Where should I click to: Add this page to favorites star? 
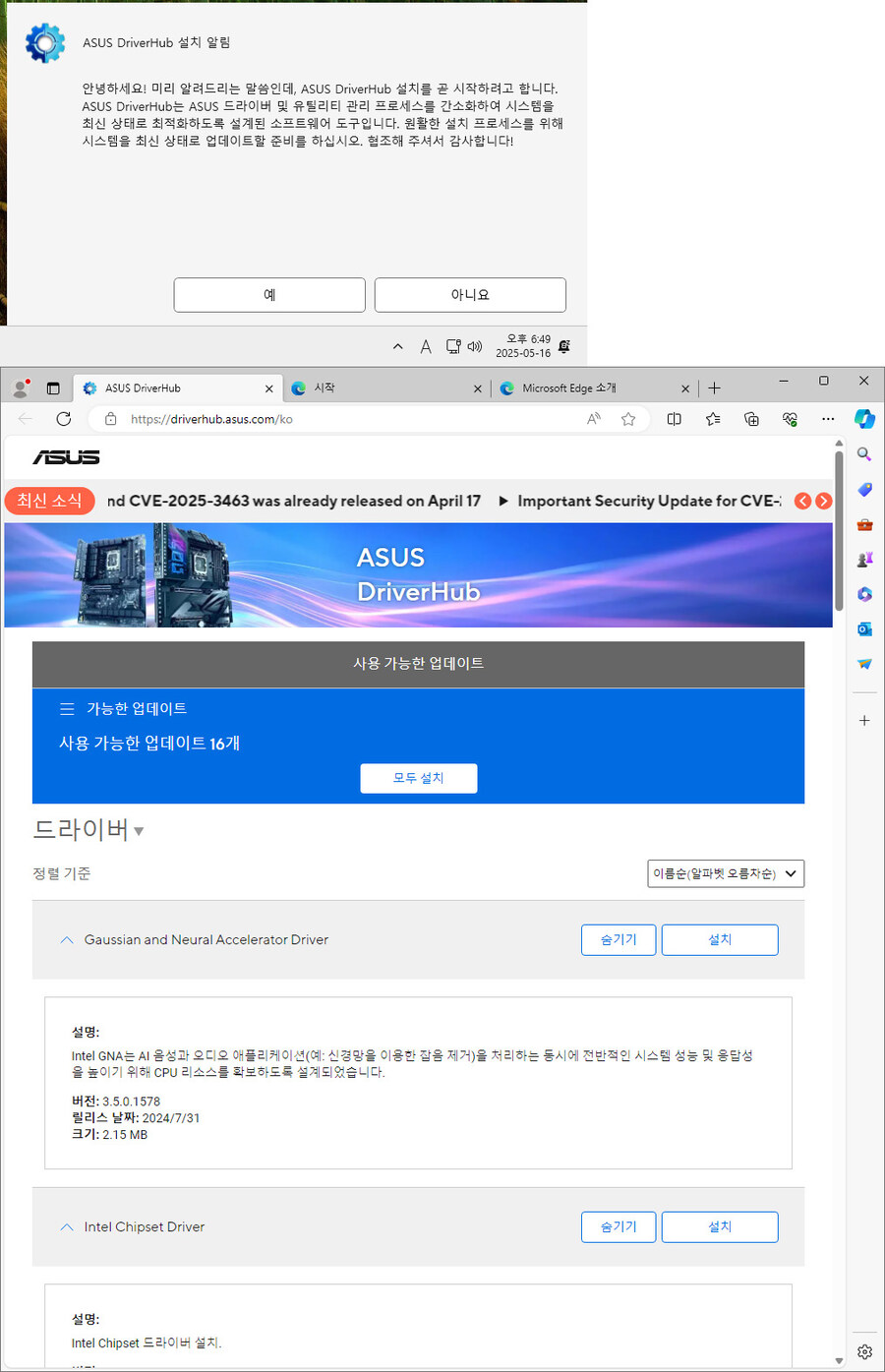pyautogui.click(x=628, y=419)
